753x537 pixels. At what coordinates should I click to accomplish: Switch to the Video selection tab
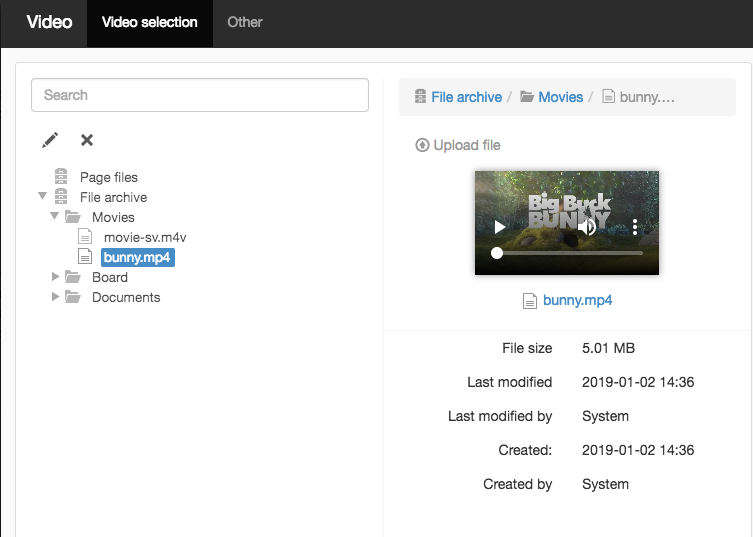click(150, 23)
